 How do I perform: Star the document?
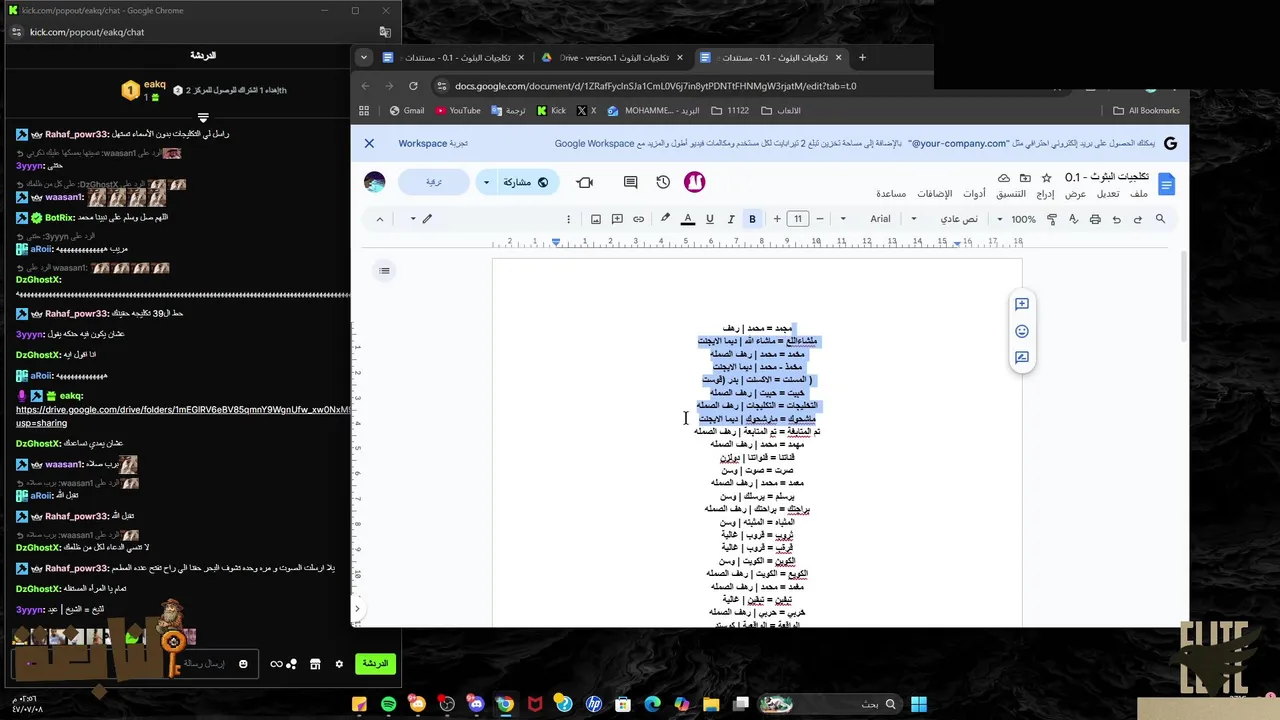(x=1046, y=177)
